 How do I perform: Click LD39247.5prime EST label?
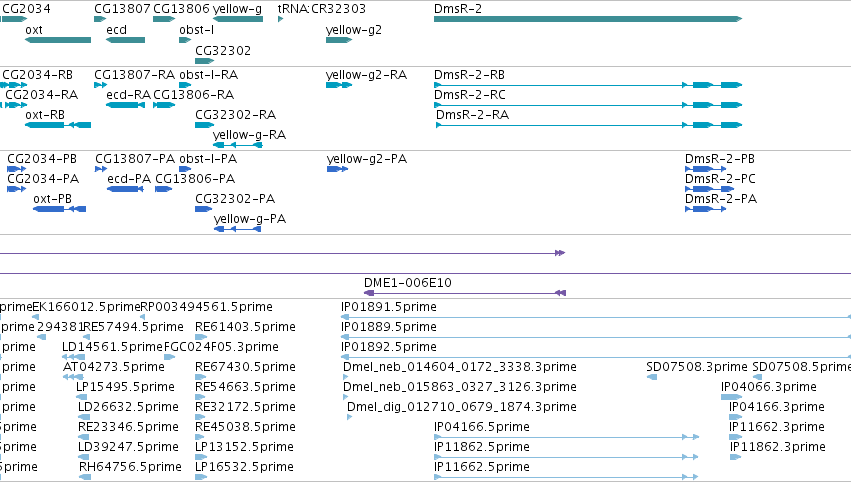[128, 447]
